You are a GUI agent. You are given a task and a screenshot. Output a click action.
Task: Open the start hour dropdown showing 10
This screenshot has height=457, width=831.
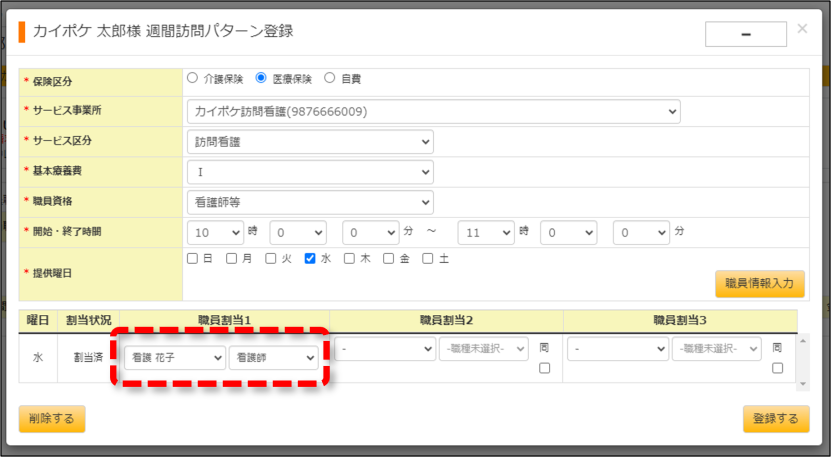[x=215, y=233]
